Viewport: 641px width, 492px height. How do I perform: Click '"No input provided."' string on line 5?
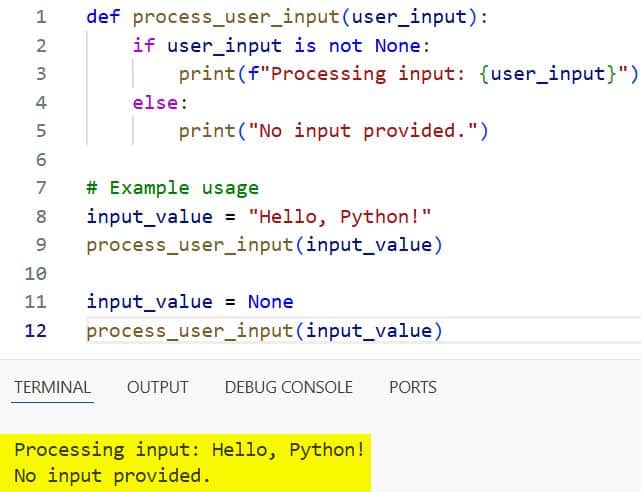pos(363,132)
